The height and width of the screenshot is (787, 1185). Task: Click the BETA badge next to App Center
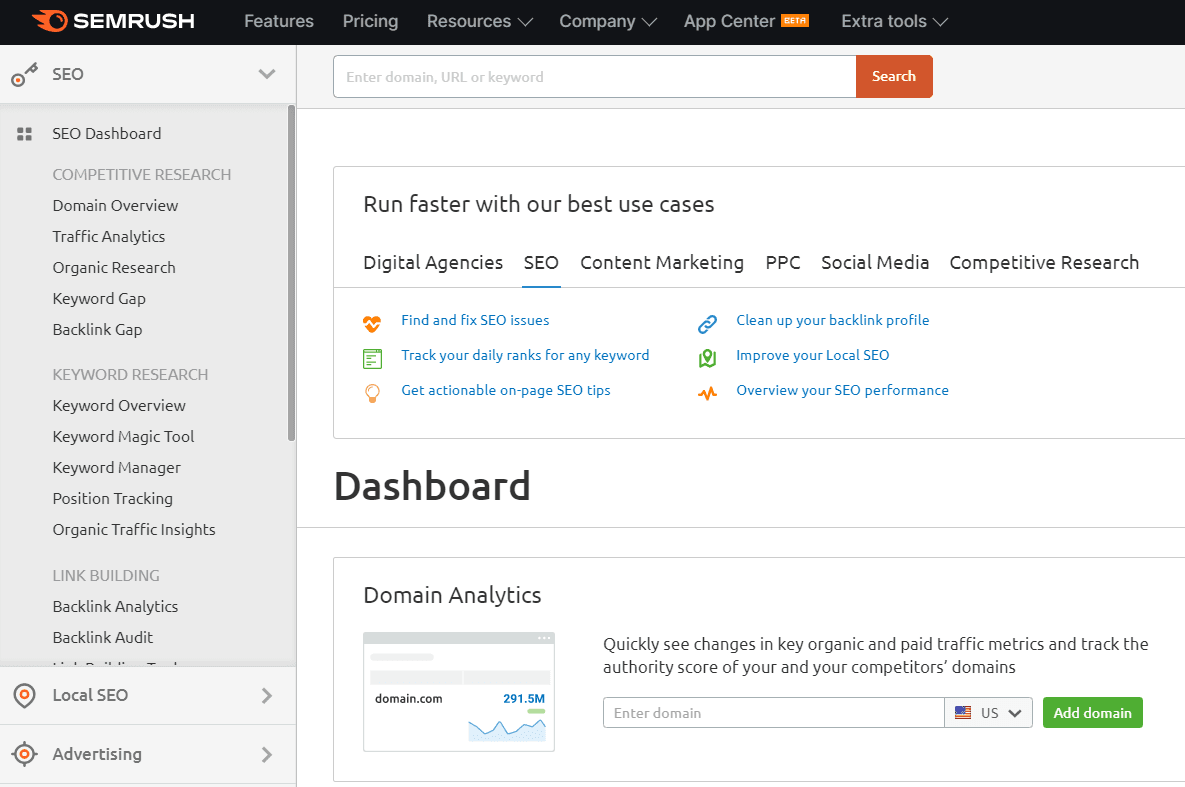pos(794,20)
